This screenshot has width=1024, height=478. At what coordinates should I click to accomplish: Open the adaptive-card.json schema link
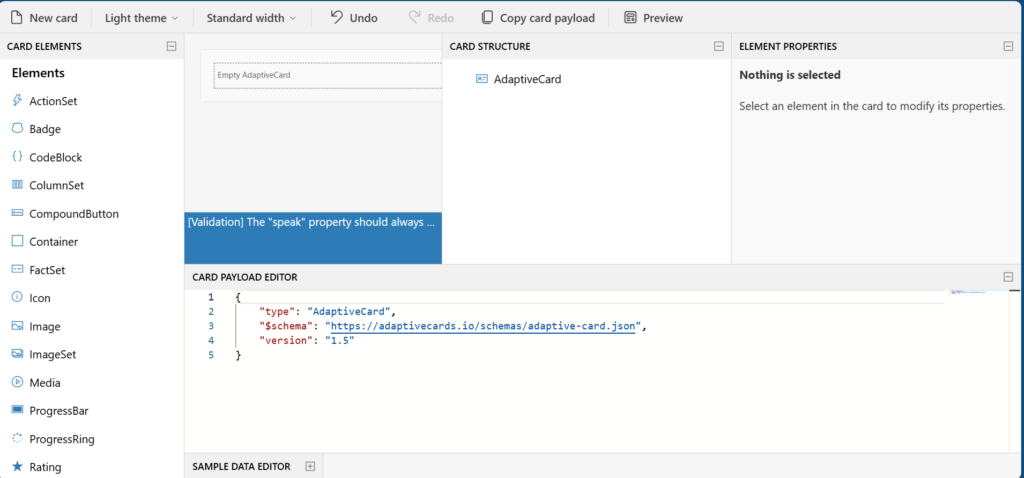483,326
